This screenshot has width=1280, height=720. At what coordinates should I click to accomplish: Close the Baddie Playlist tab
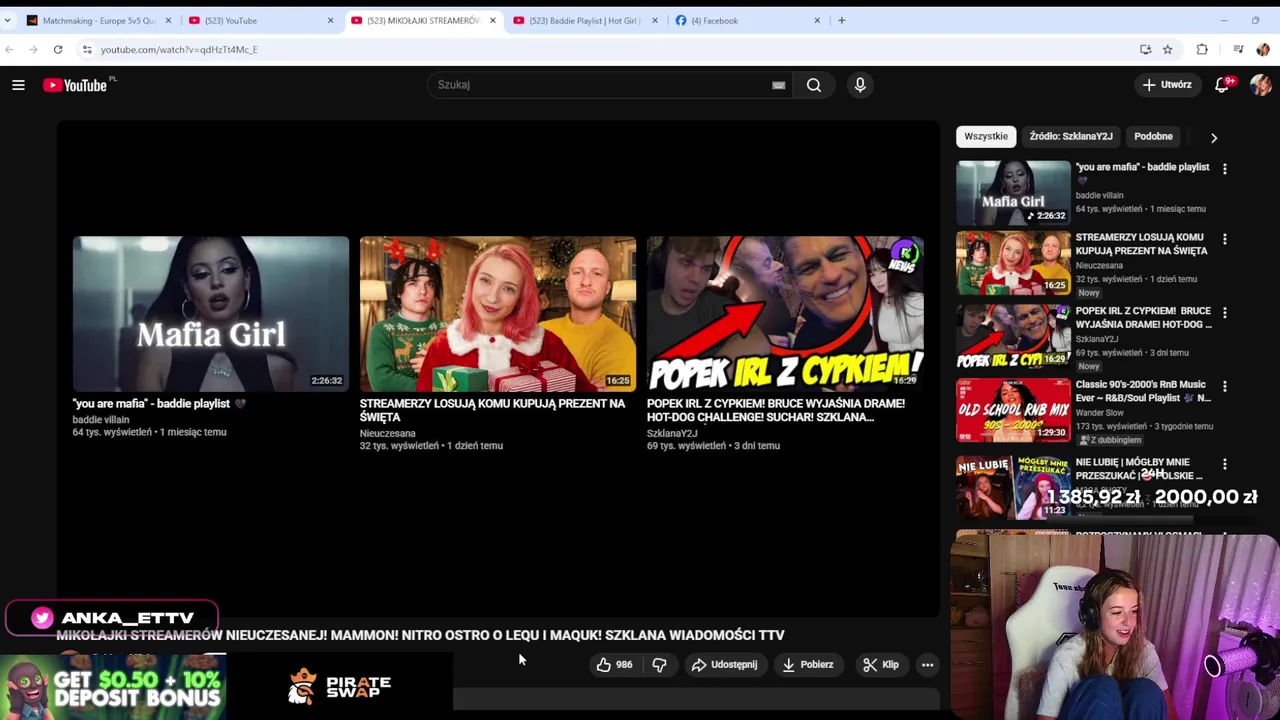pyautogui.click(x=655, y=20)
